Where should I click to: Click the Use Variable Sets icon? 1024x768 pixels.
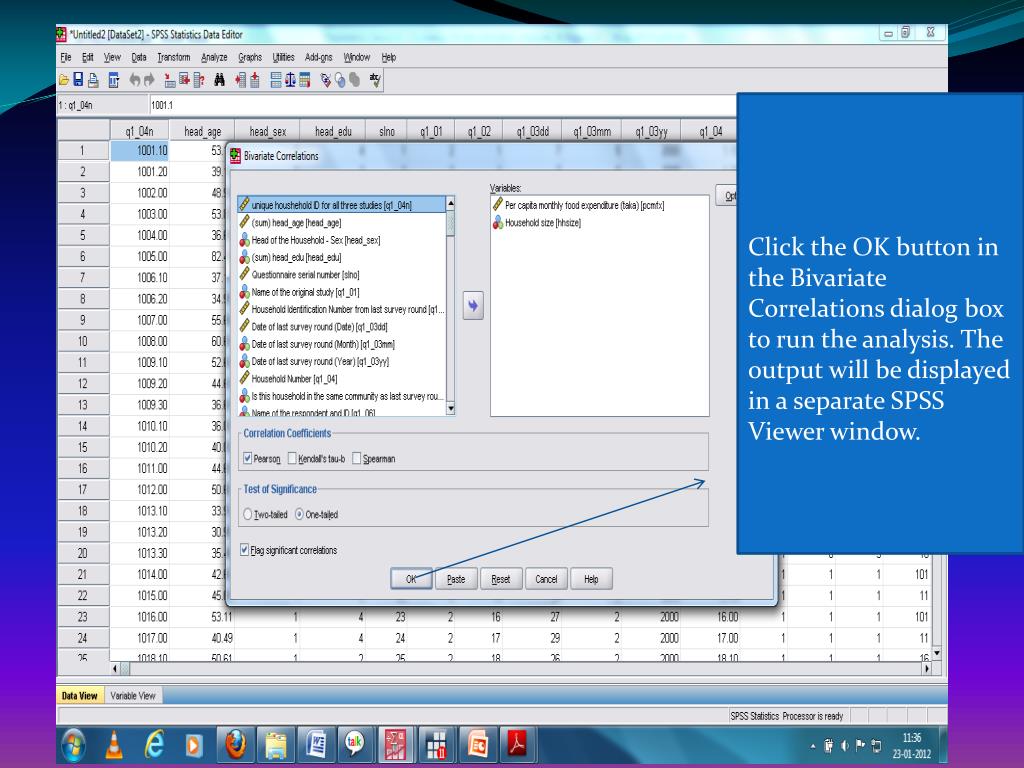pyautogui.click(x=340, y=80)
